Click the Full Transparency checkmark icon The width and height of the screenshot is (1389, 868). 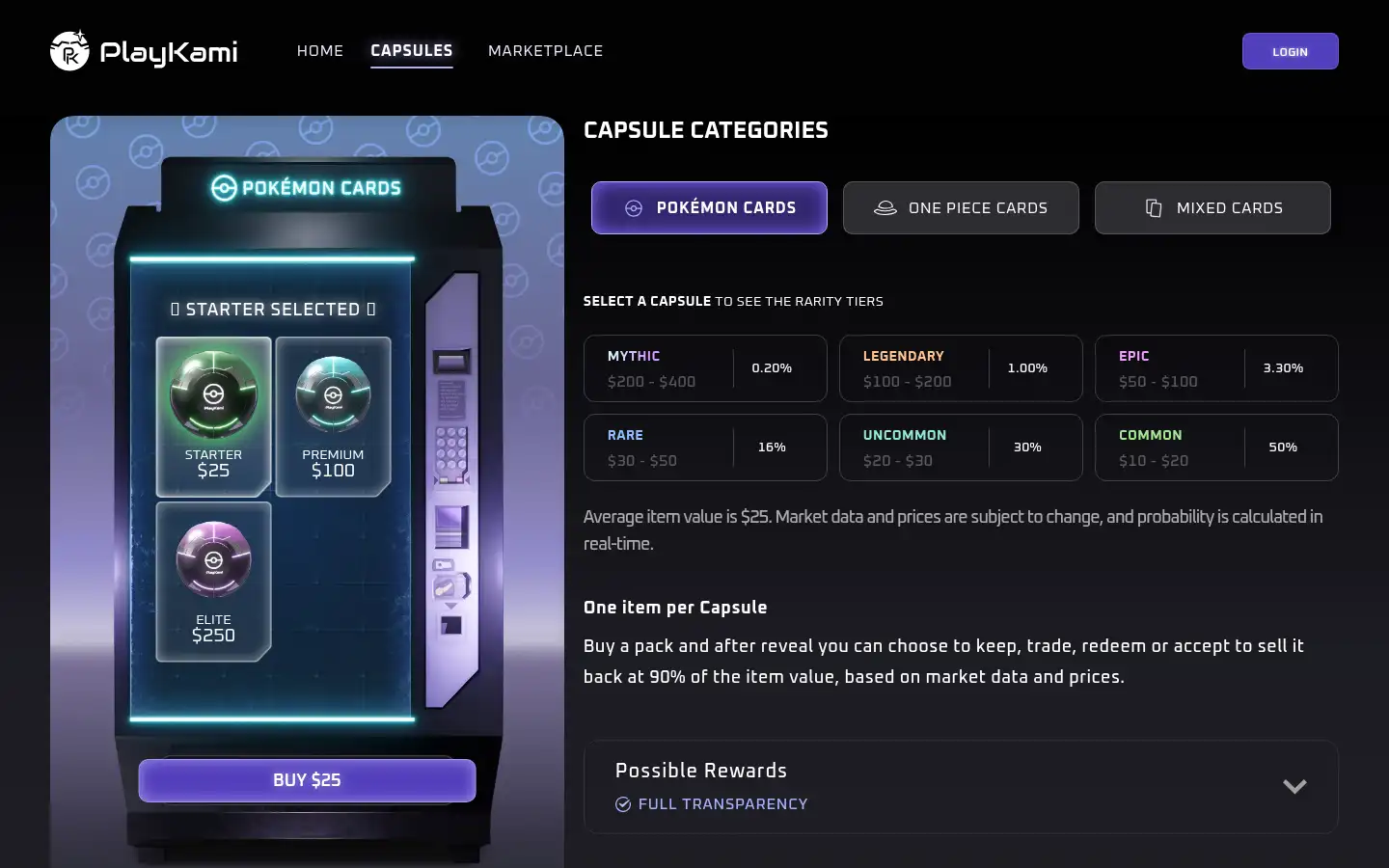[x=623, y=804]
